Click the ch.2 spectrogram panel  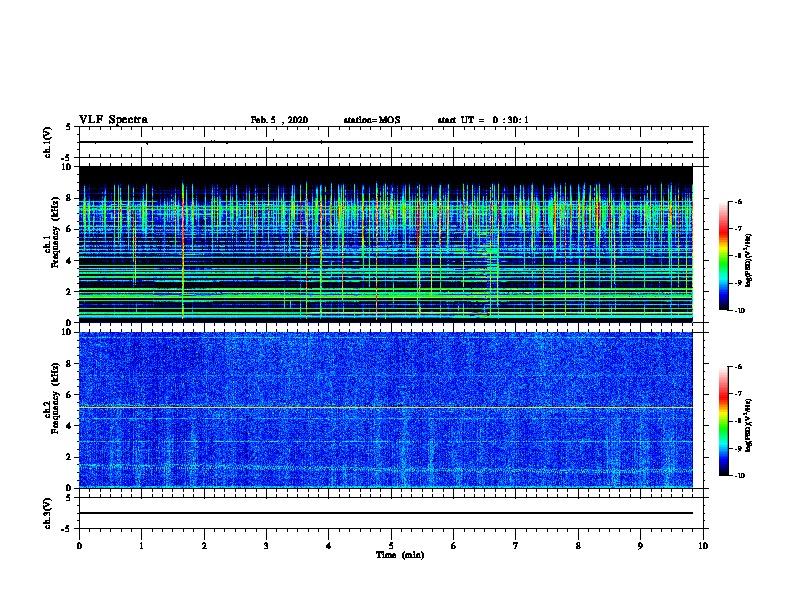[386, 410]
